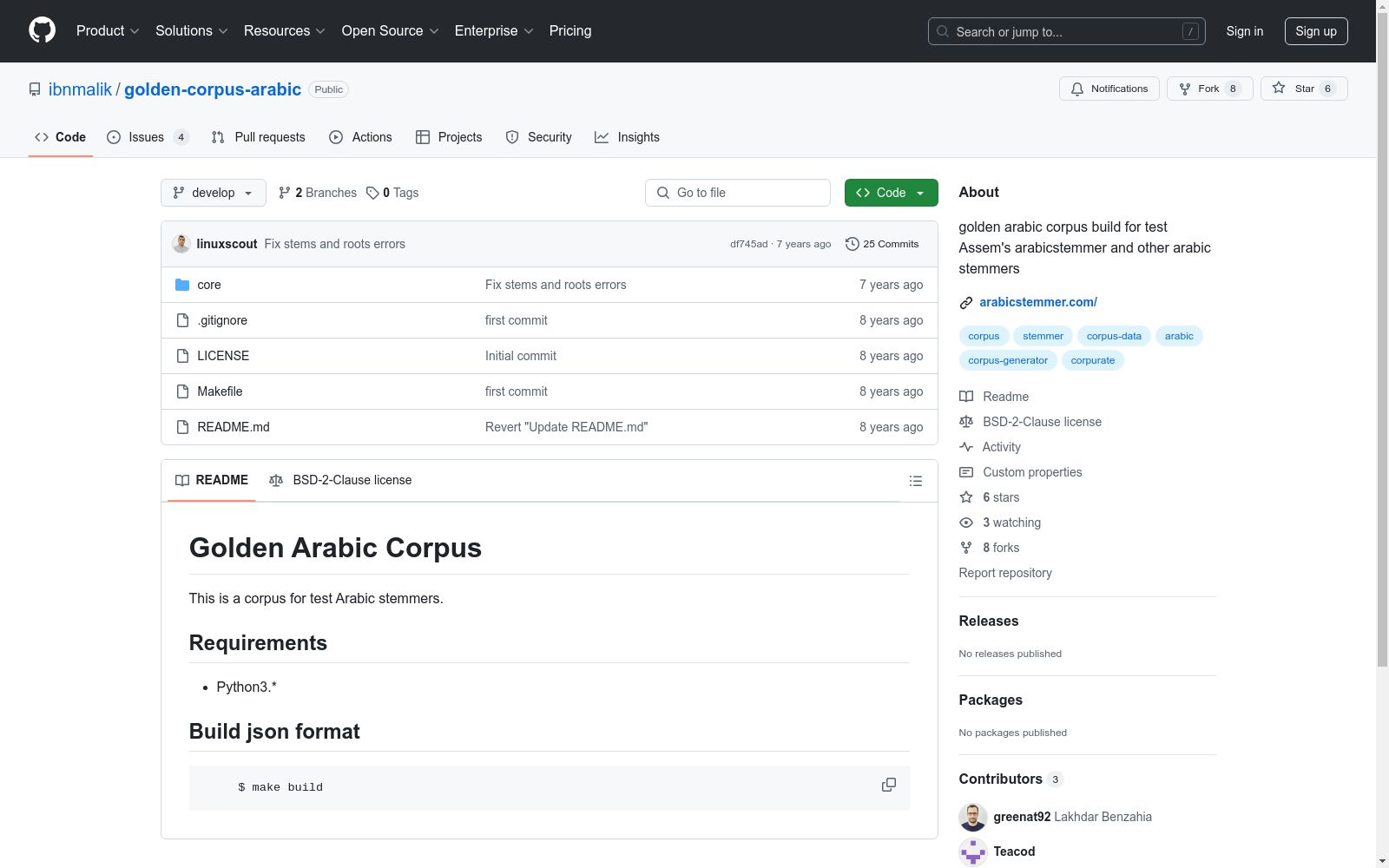Image resolution: width=1389 pixels, height=868 pixels.
Task: Click linuxscout's avatar in commit bar
Action: click(181, 244)
